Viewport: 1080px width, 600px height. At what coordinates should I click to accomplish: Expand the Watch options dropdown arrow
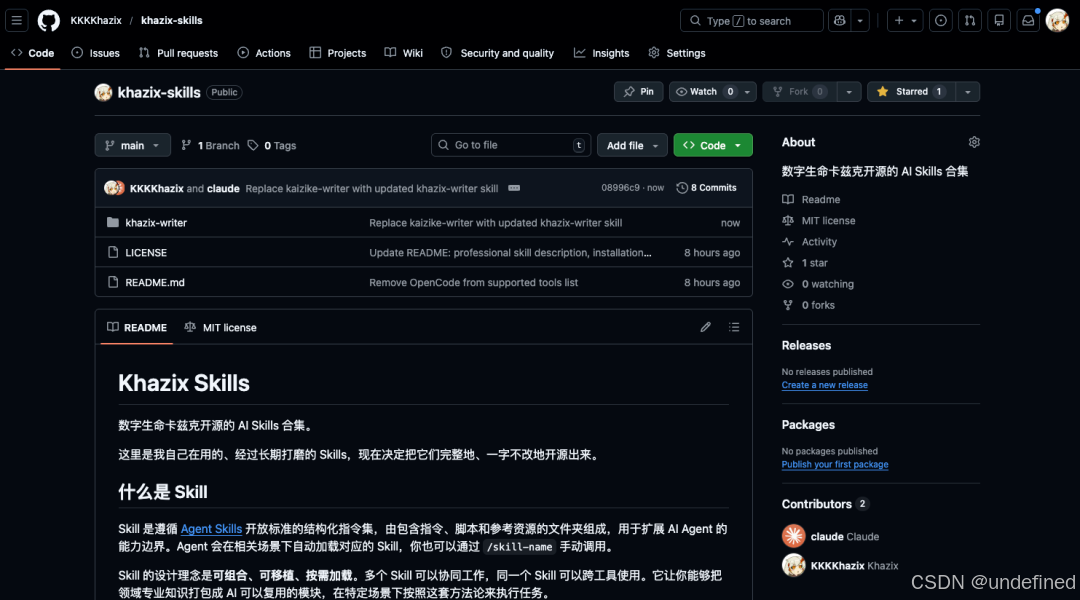coord(747,92)
